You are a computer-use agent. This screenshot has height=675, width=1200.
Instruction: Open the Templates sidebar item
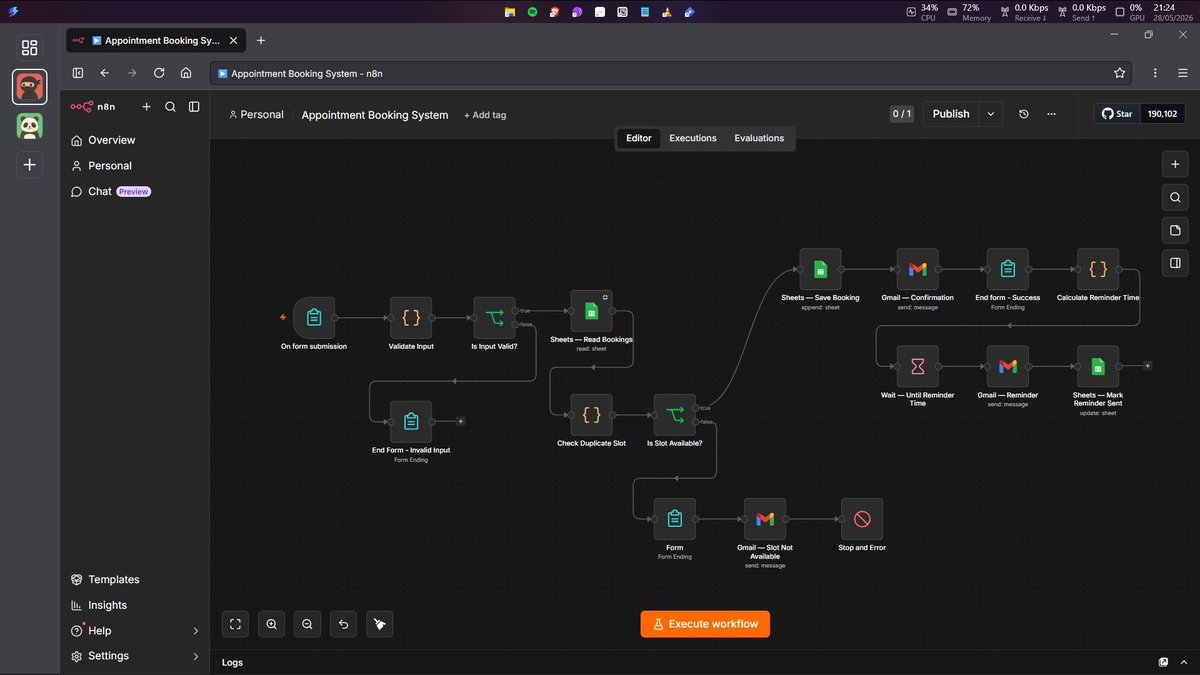point(134,579)
